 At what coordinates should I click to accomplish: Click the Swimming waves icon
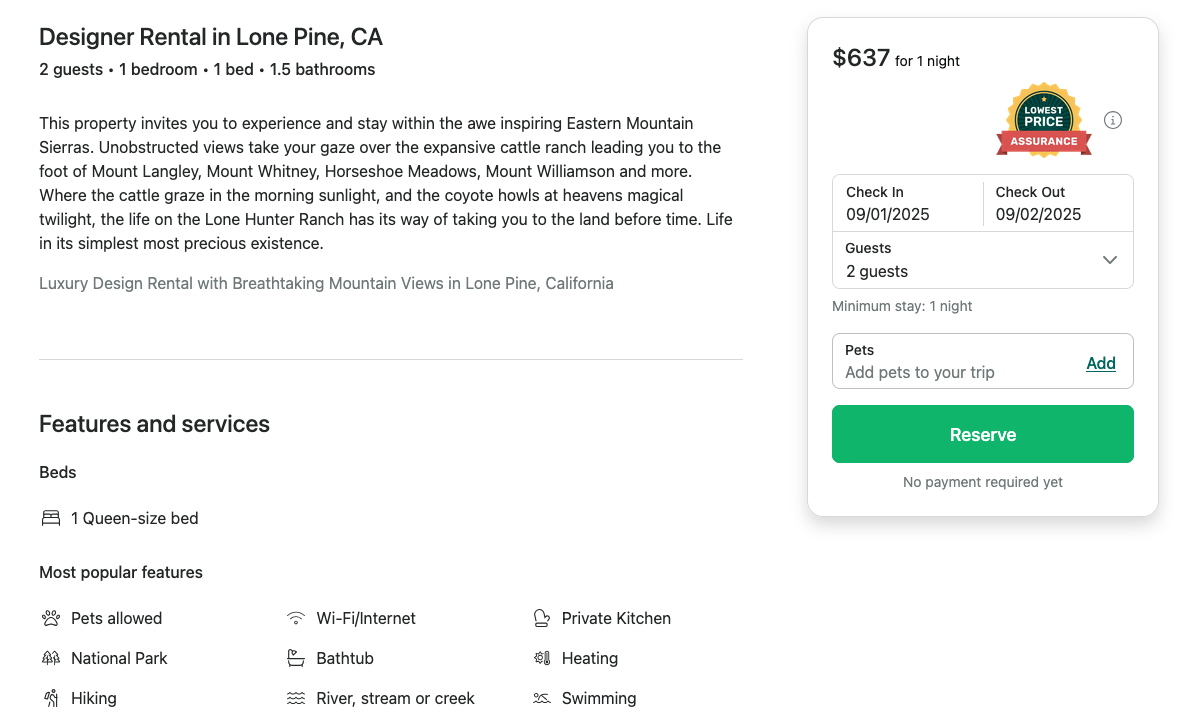point(541,698)
